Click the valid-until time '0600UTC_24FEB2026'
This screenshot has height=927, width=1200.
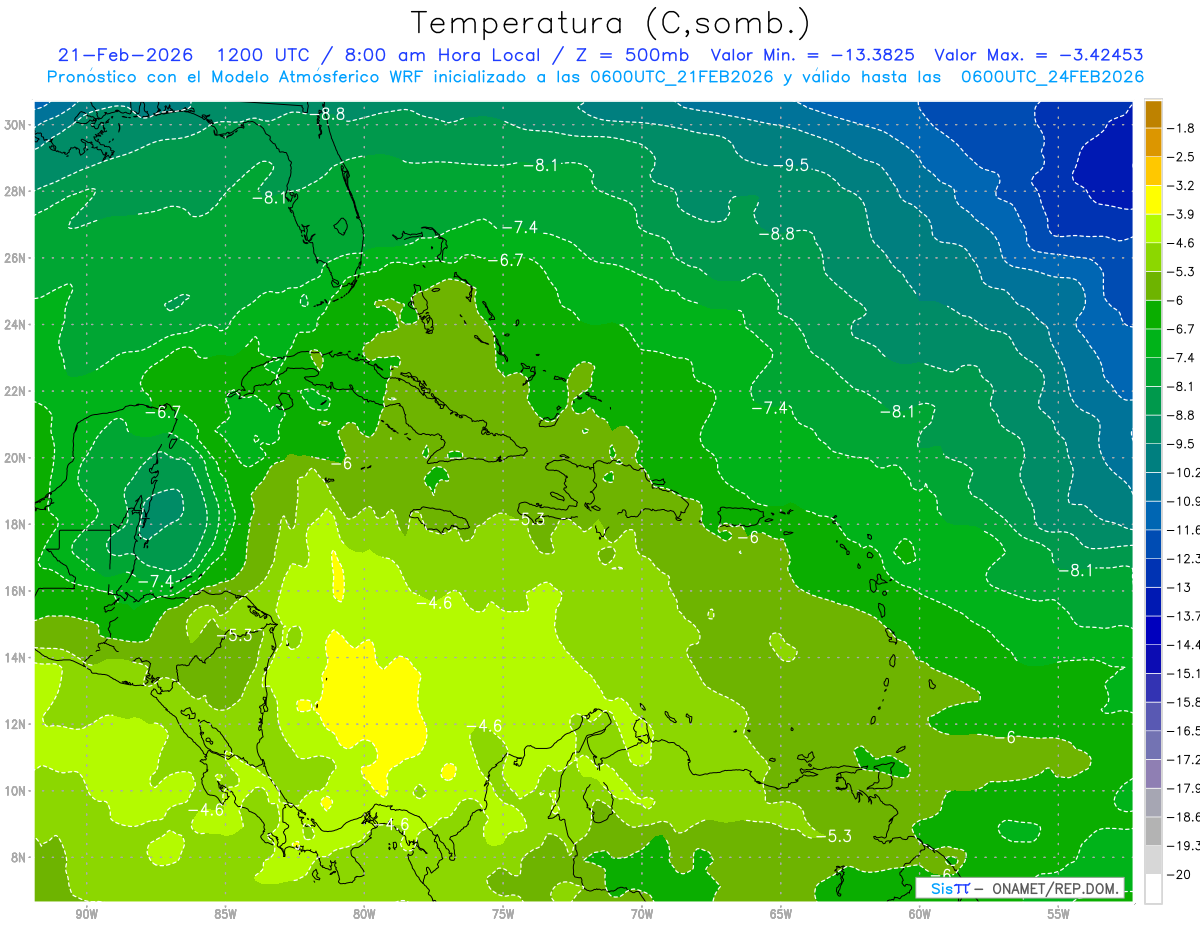click(x=1052, y=77)
